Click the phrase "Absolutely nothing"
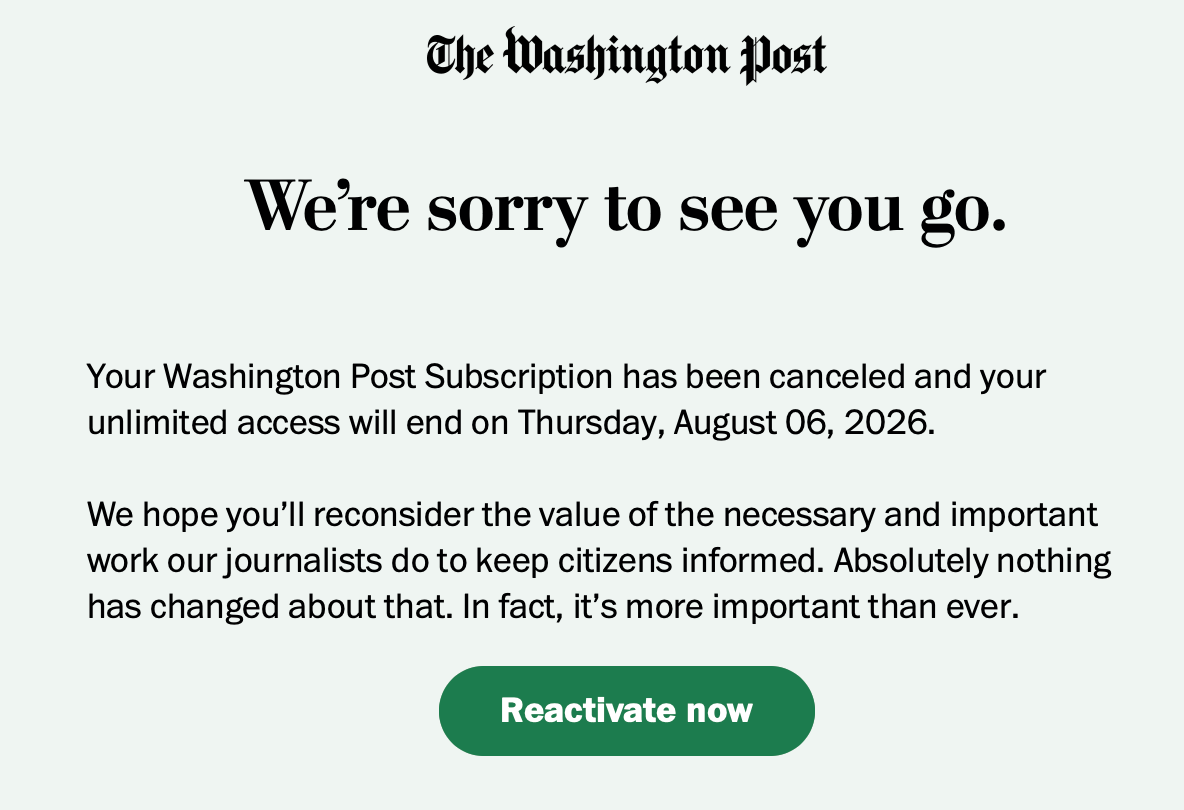 coord(972,561)
